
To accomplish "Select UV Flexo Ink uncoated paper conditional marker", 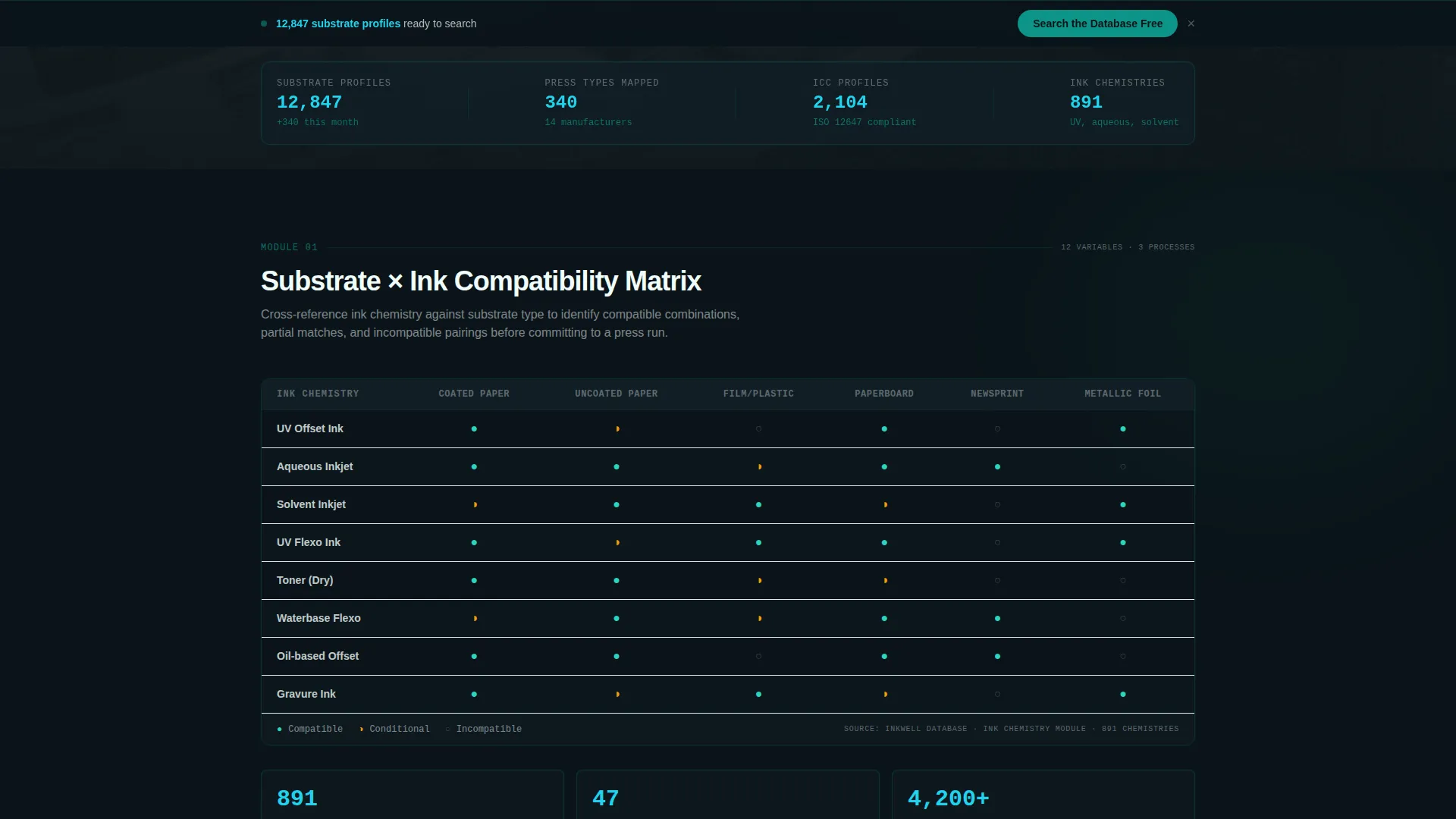I will pos(617,543).
